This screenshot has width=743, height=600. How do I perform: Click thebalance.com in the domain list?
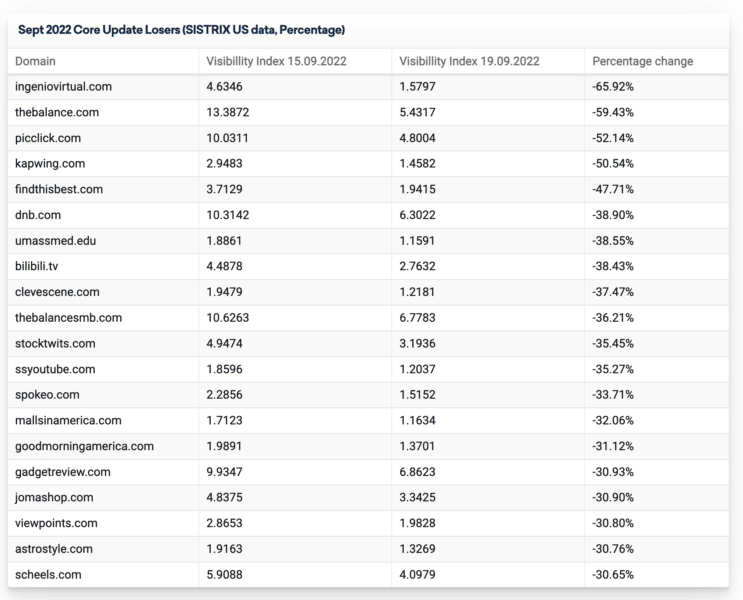pos(57,112)
